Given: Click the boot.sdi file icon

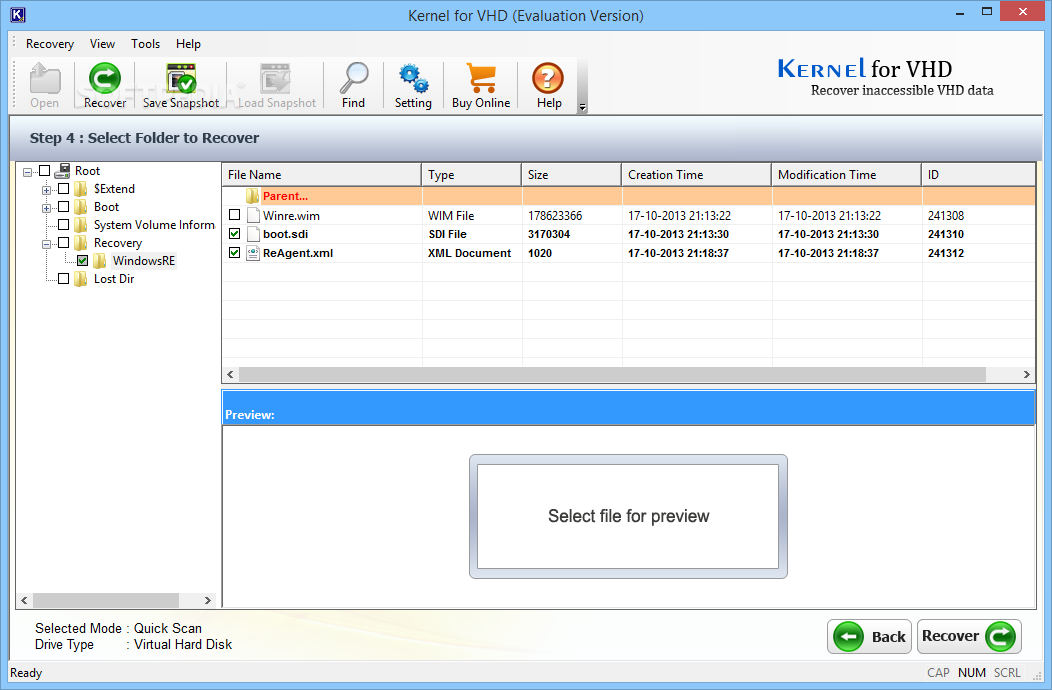Looking at the screenshot, I should point(253,234).
